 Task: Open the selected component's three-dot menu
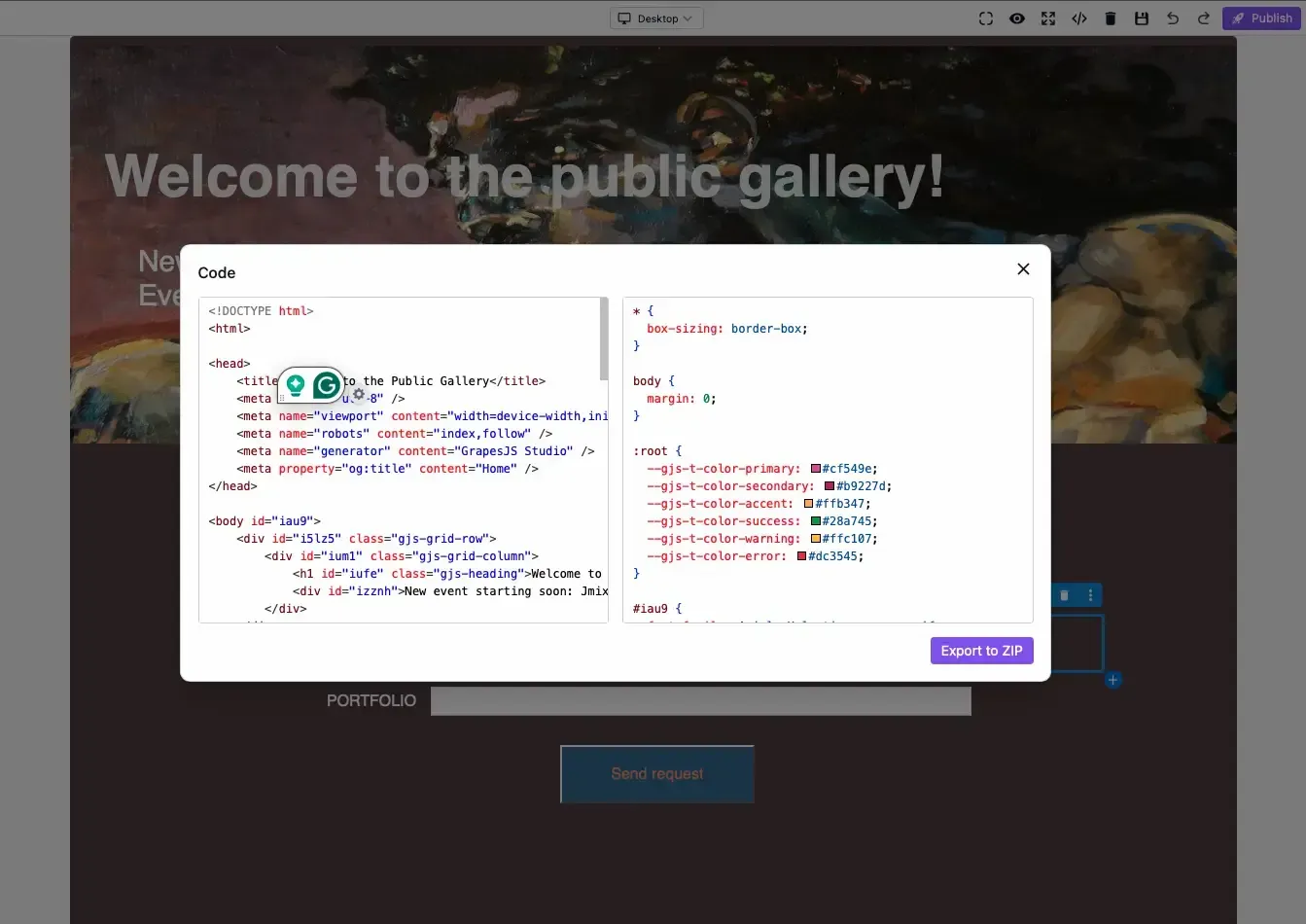[1090, 595]
